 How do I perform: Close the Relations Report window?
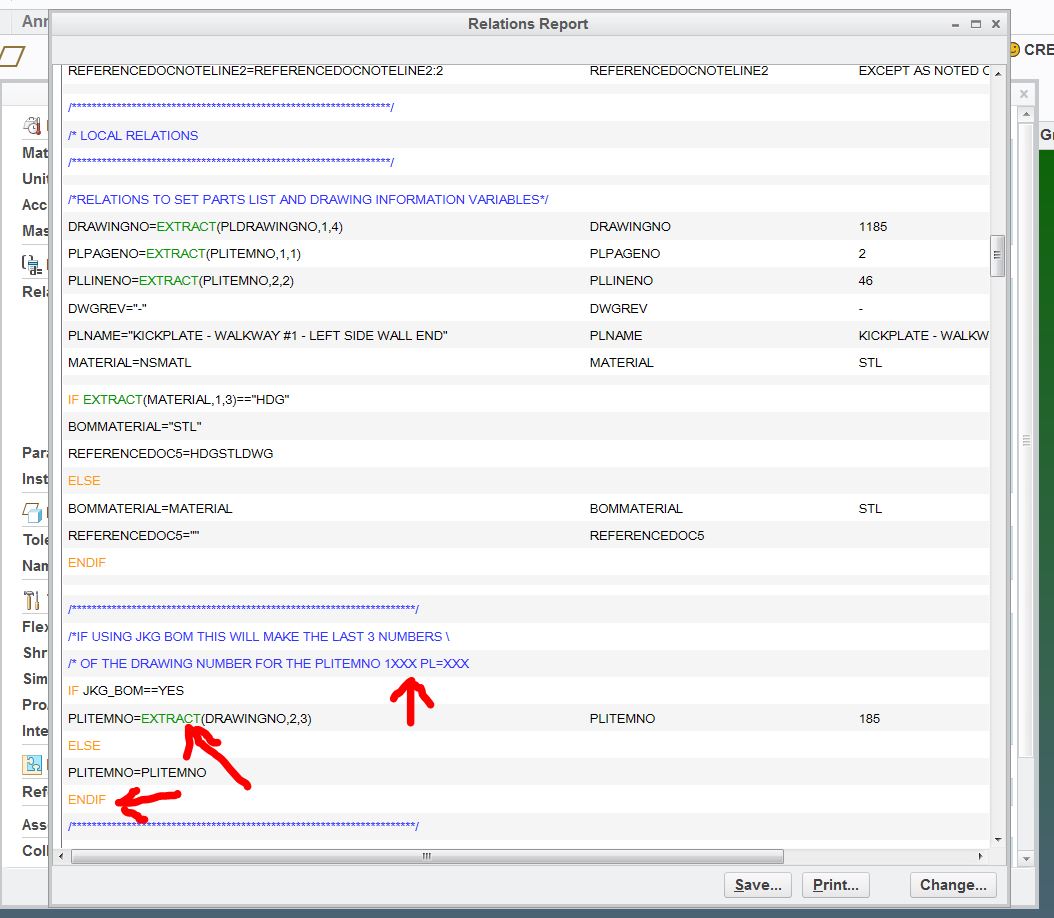(996, 24)
